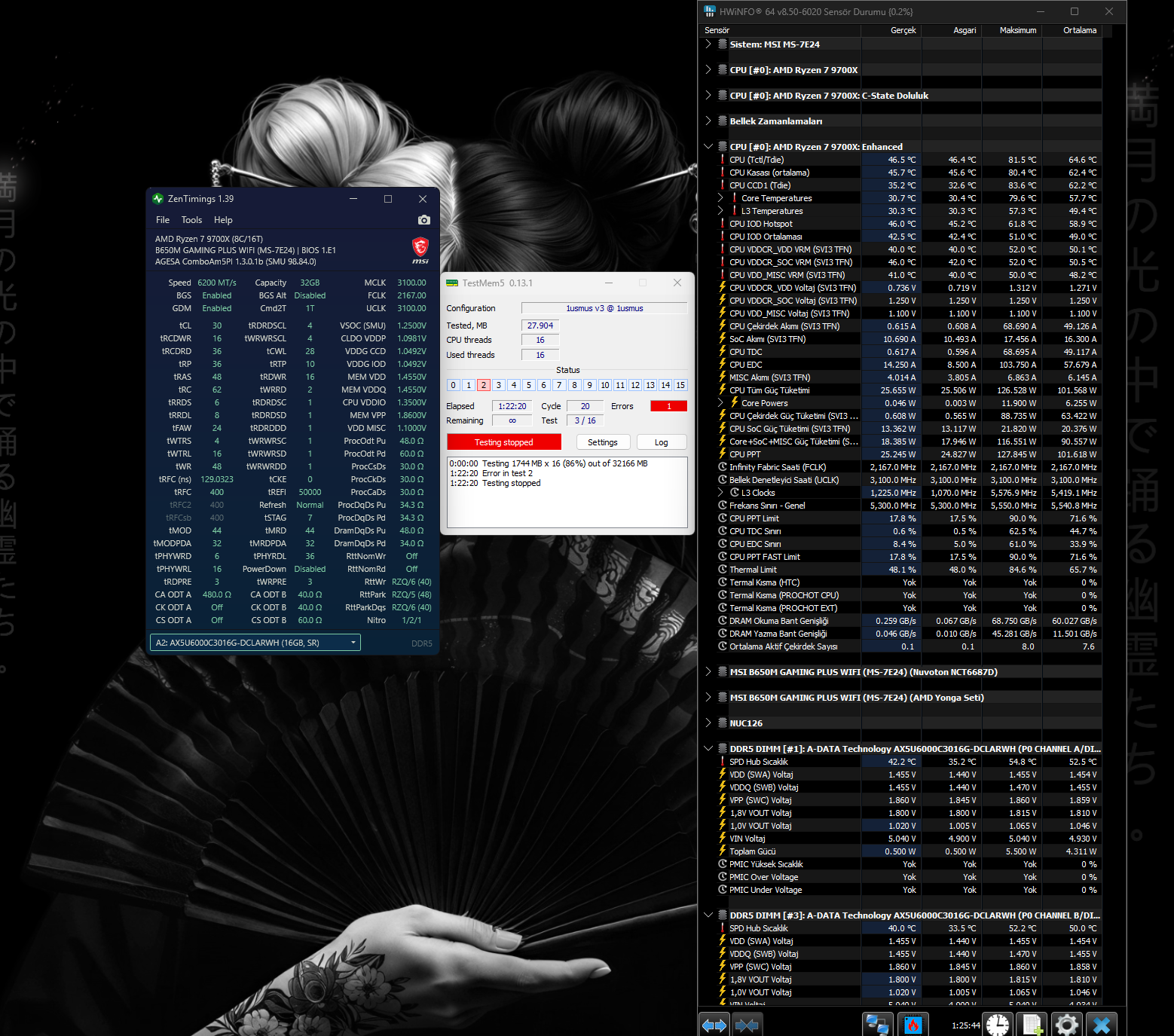Open HWiNFO remote network monitors icon
This screenshot has height=1036, width=1174.
(x=877, y=1025)
